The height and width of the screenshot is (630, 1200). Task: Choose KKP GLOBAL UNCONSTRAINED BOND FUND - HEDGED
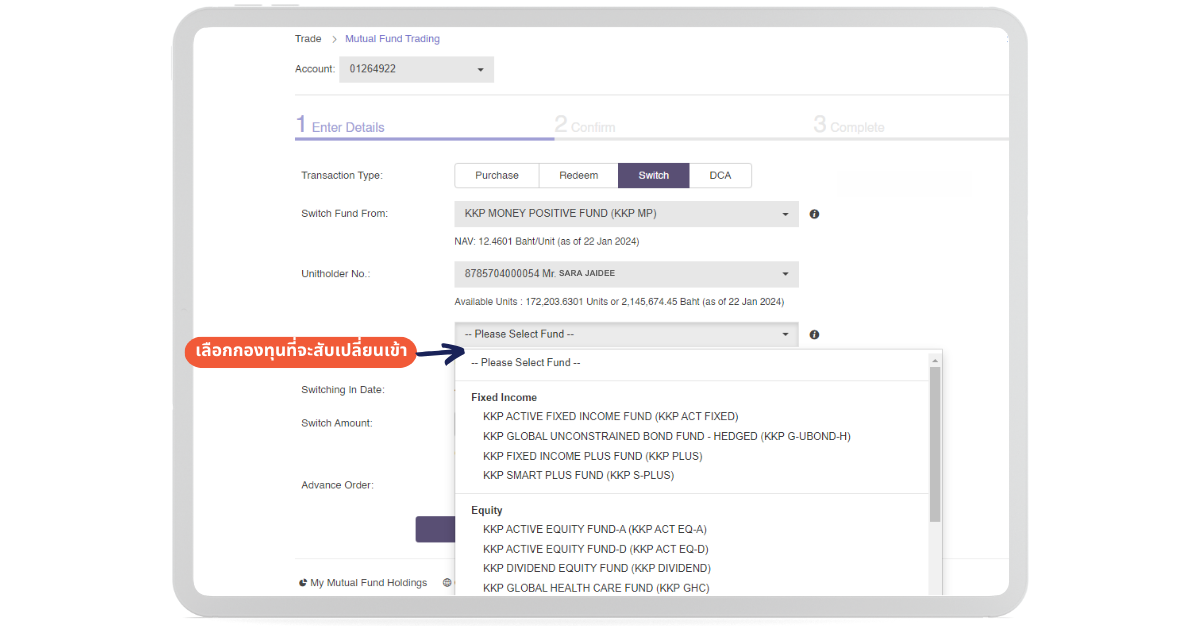pos(666,436)
